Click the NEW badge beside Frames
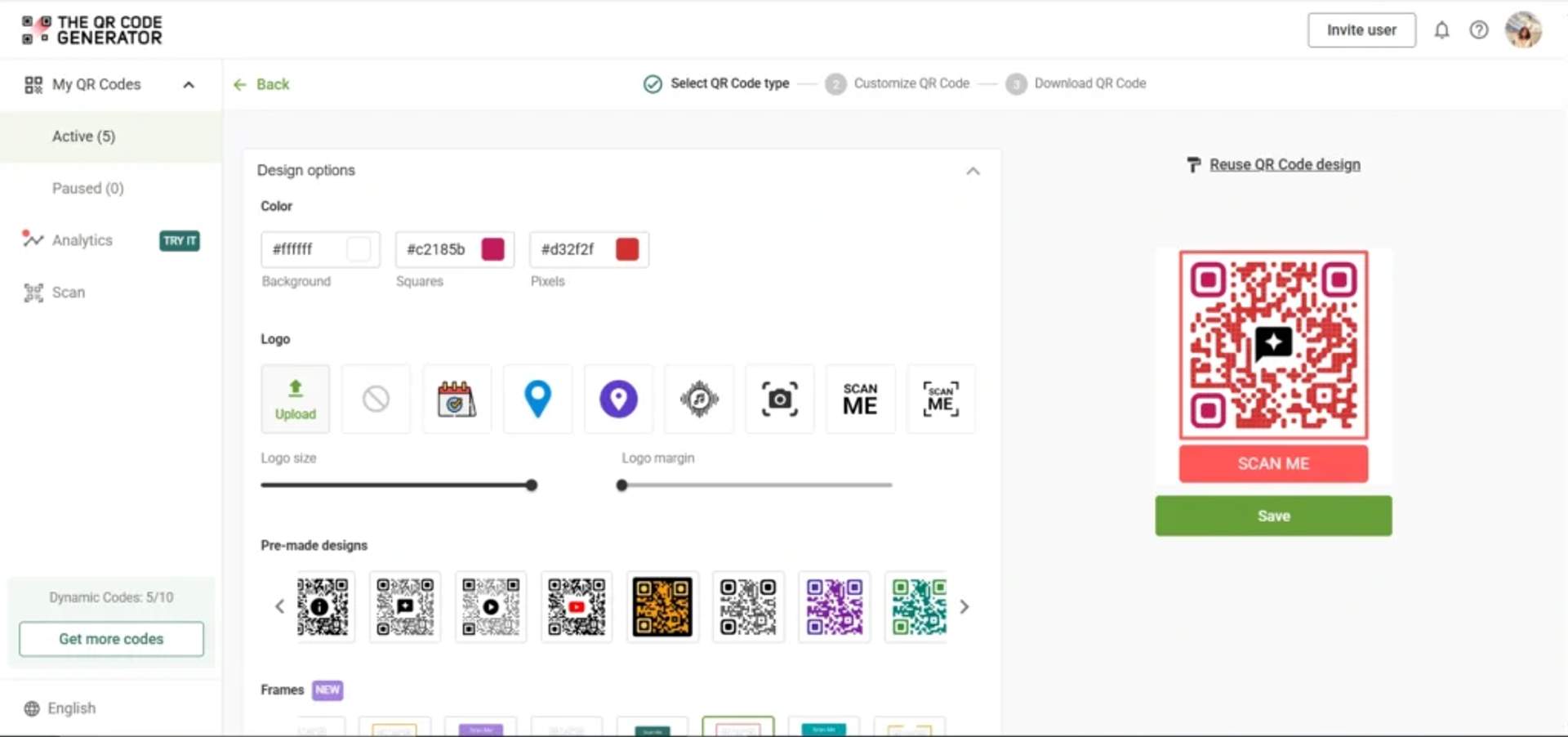1568x737 pixels. 327,690
